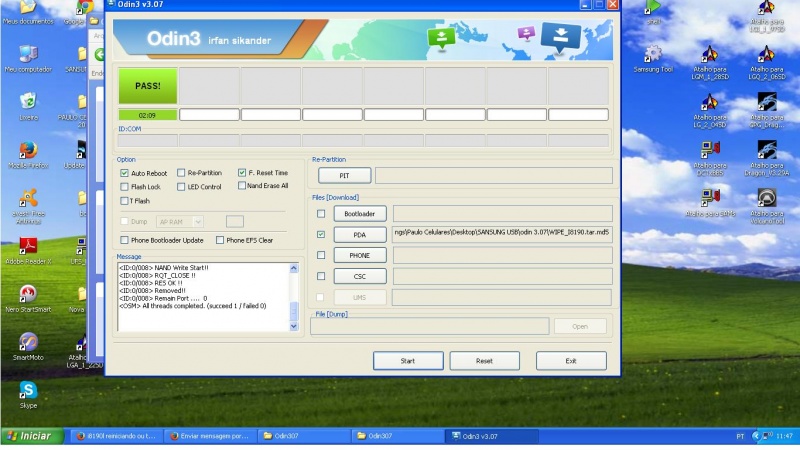Image resolution: width=800 pixels, height=450 pixels.
Task: Open Atalho para LG_2_04SD shortcut
Action: (710, 110)
